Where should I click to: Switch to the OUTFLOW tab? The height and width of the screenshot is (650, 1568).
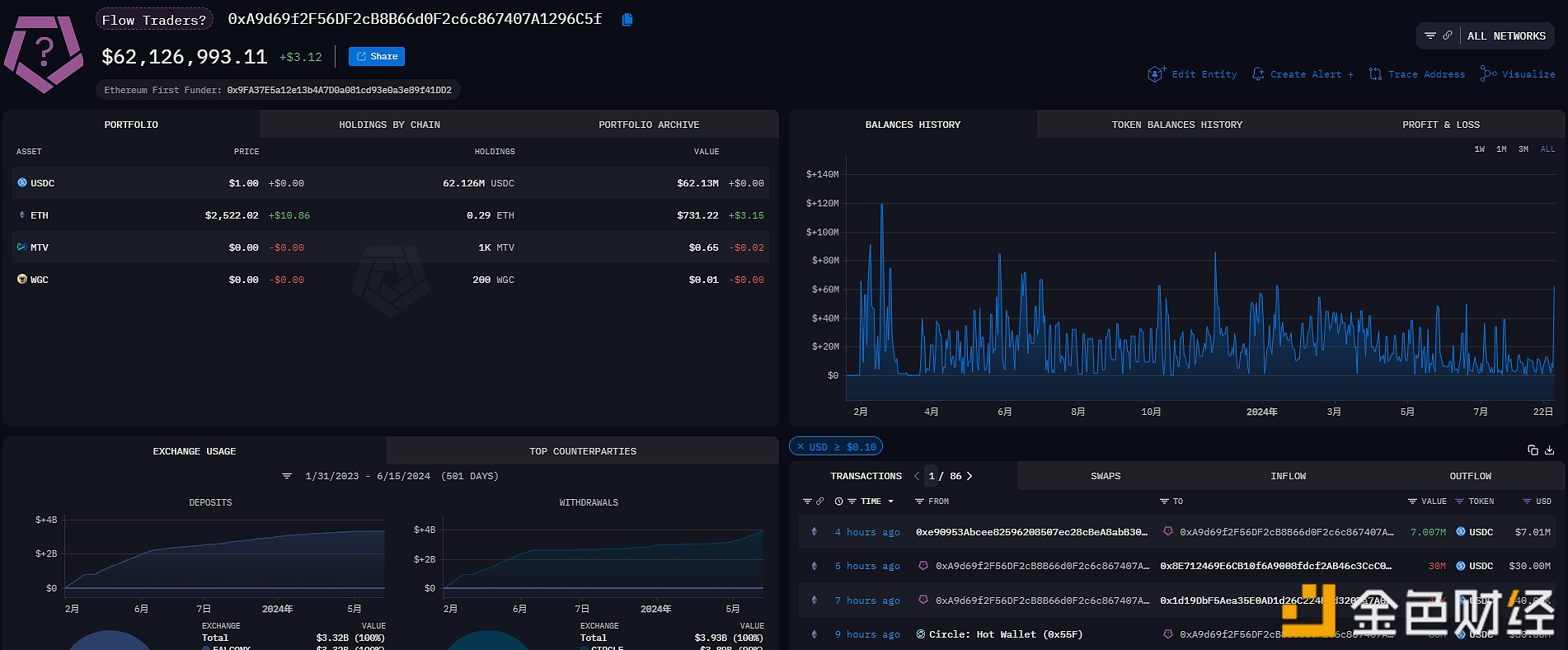click(x=1471, y=476)
